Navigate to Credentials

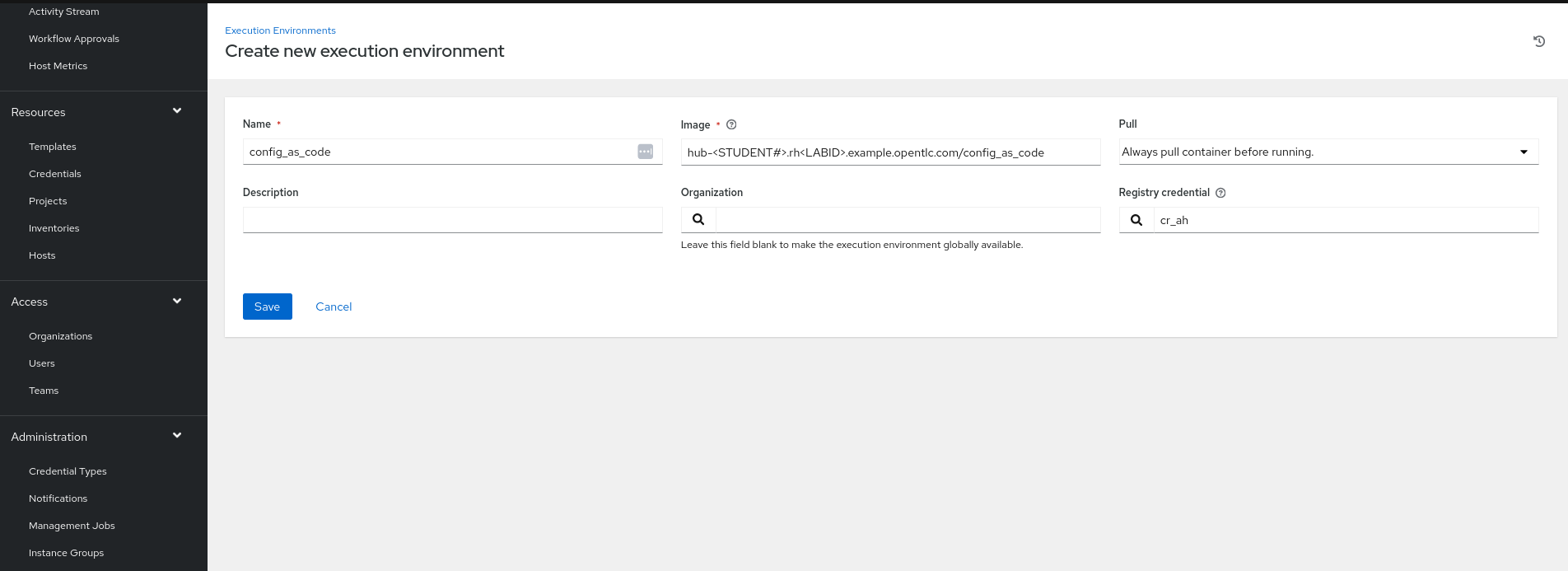point(55,174)
